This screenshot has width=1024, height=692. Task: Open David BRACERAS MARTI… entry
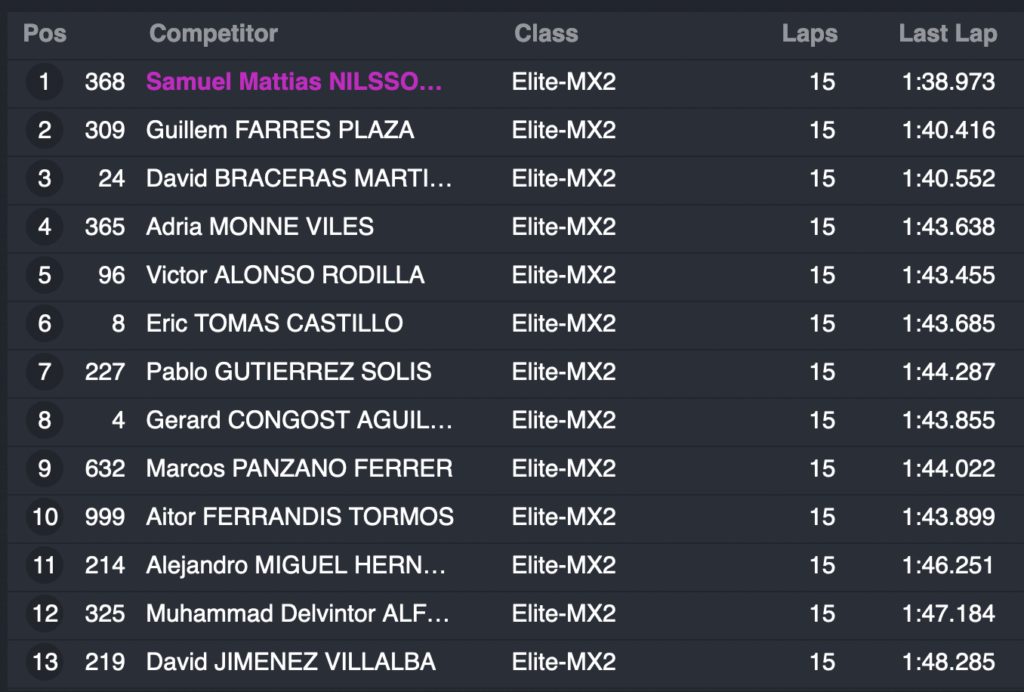(299, 178)
